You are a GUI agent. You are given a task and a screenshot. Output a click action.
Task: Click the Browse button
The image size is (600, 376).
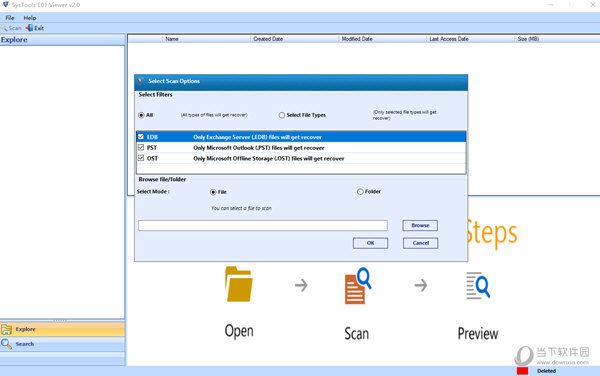[420, 225]
